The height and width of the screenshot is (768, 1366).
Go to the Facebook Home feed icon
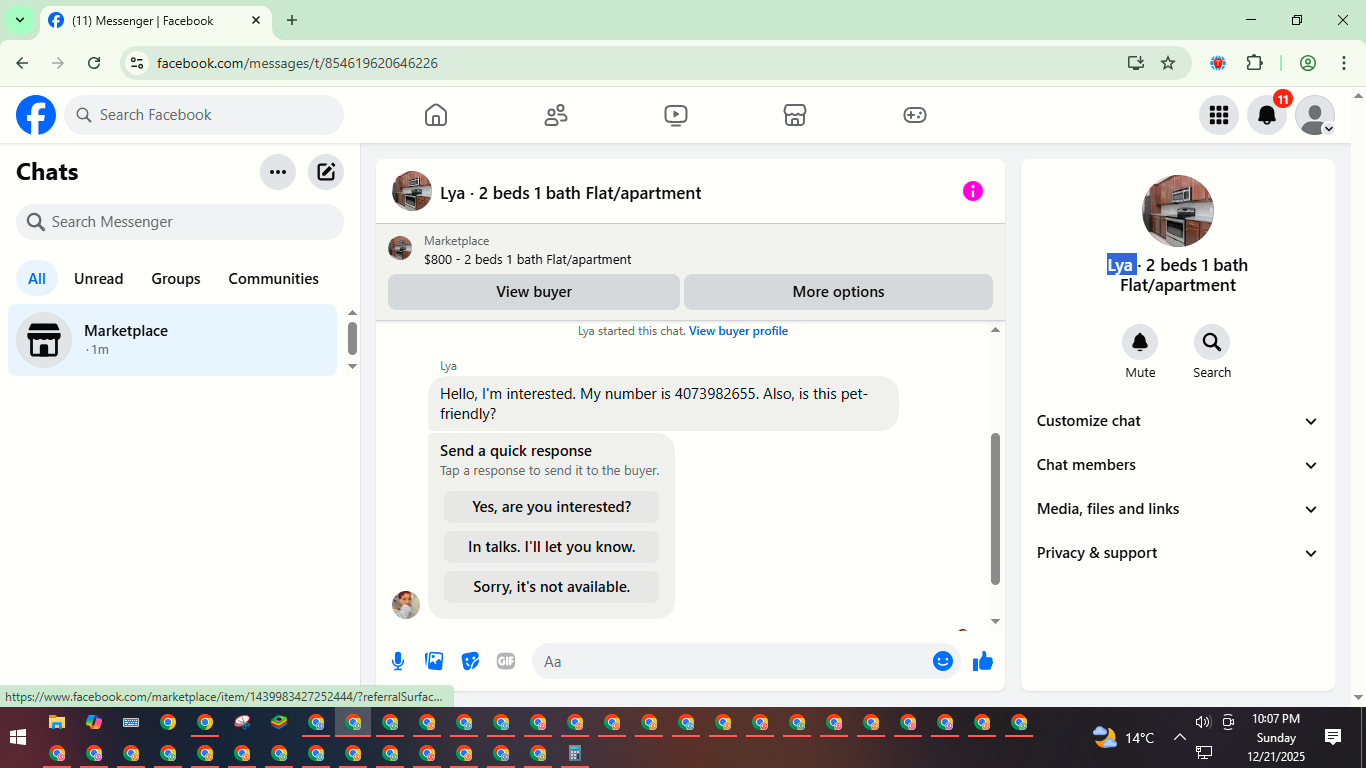436,115
